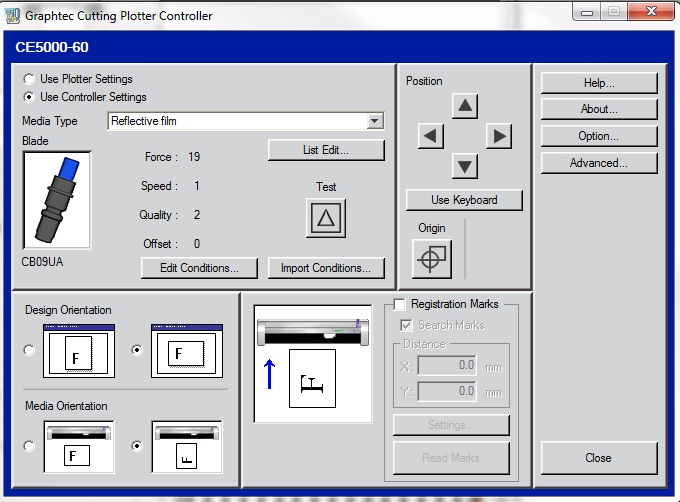This screenshot has height=502, width=680.
Task: Click the plotter feed preview image
Action: [x=313, y=364]
